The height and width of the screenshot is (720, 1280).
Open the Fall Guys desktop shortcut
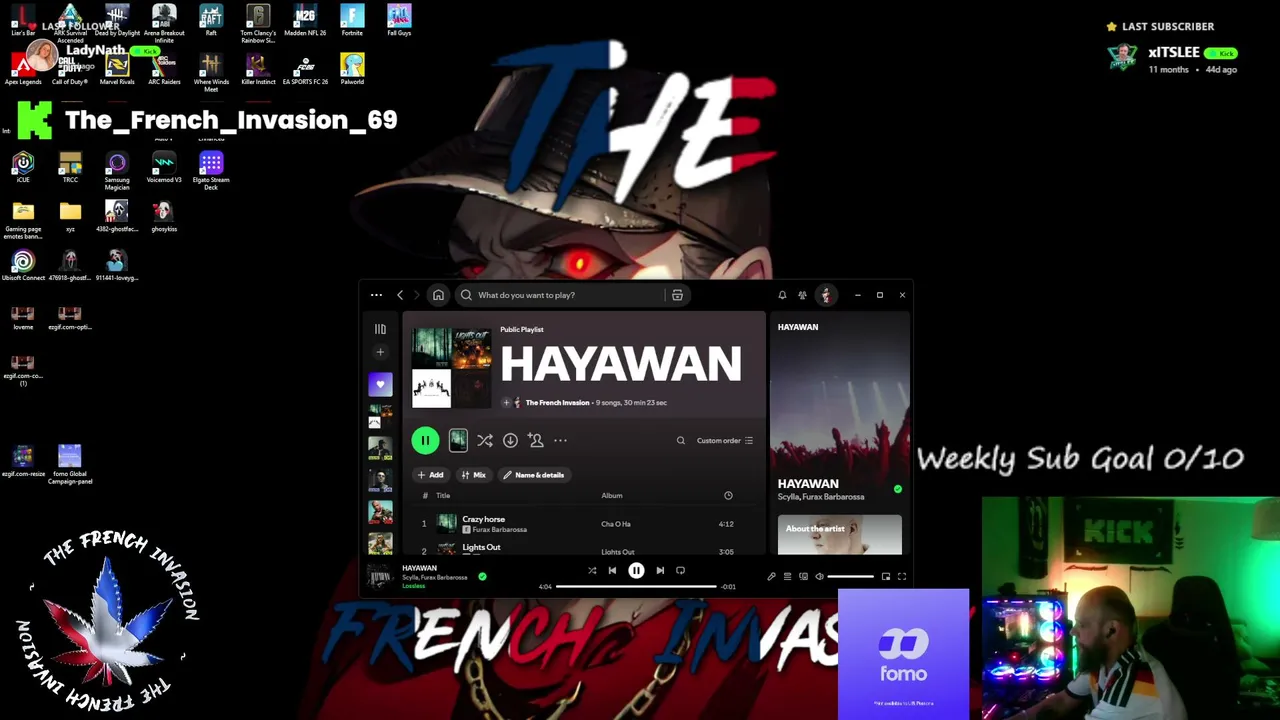tap(399, 20)
